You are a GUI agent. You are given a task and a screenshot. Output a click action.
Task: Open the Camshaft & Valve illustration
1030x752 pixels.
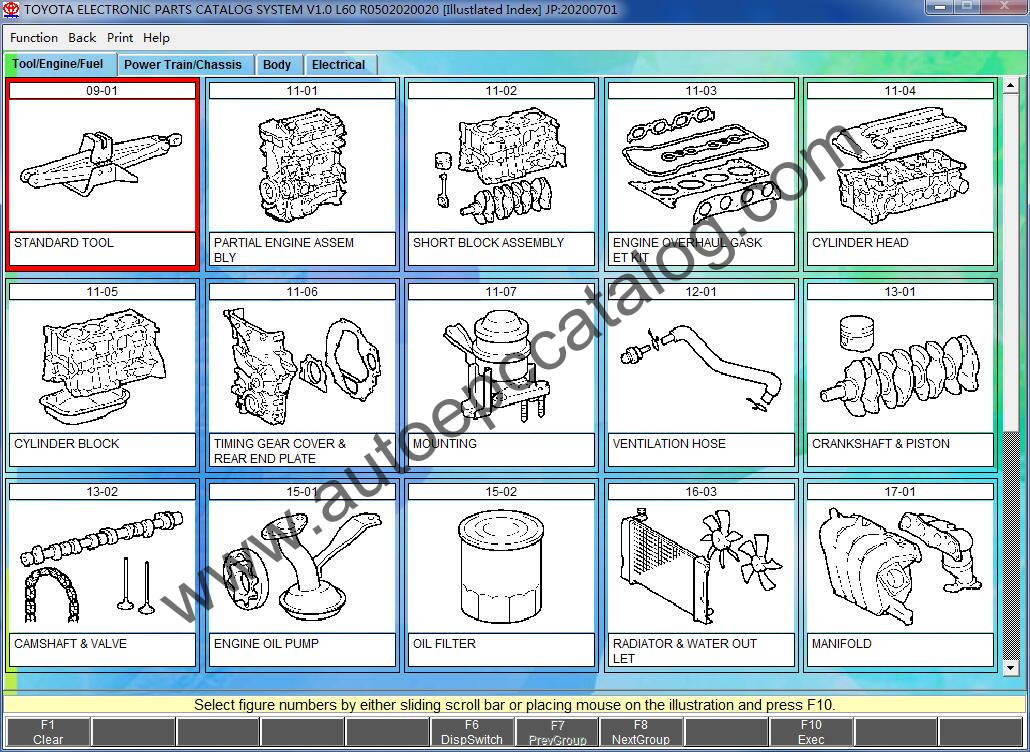tap(102, 566)
